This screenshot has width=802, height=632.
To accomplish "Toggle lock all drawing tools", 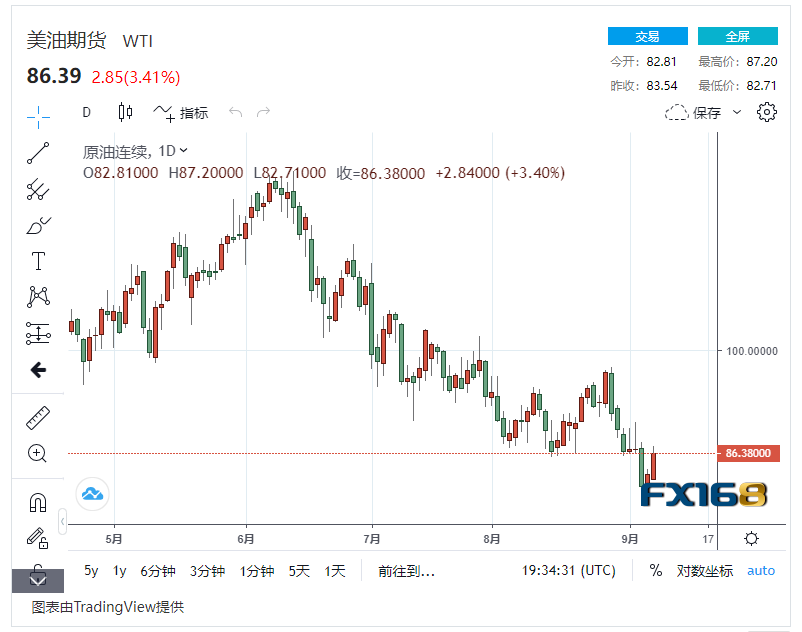I will coord(38,538).
